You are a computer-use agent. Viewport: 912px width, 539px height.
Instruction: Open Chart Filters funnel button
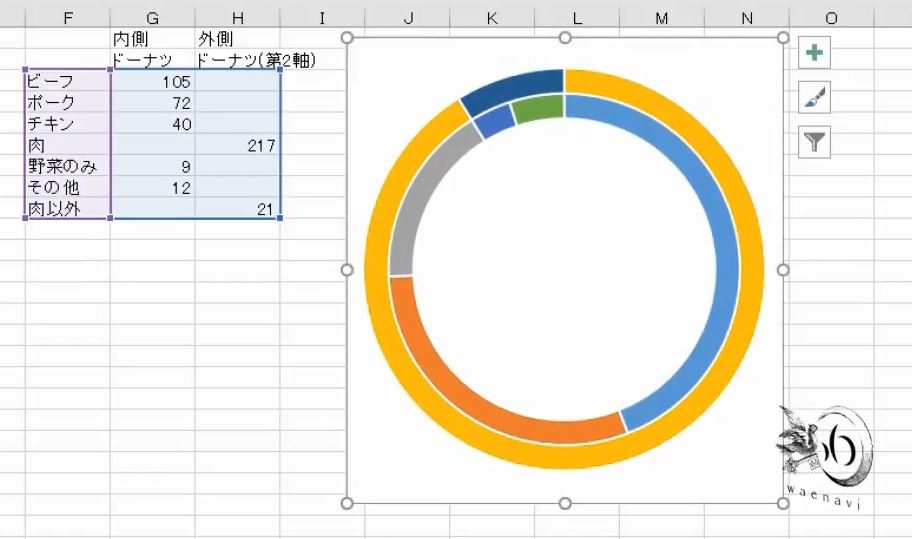(814, 141)
